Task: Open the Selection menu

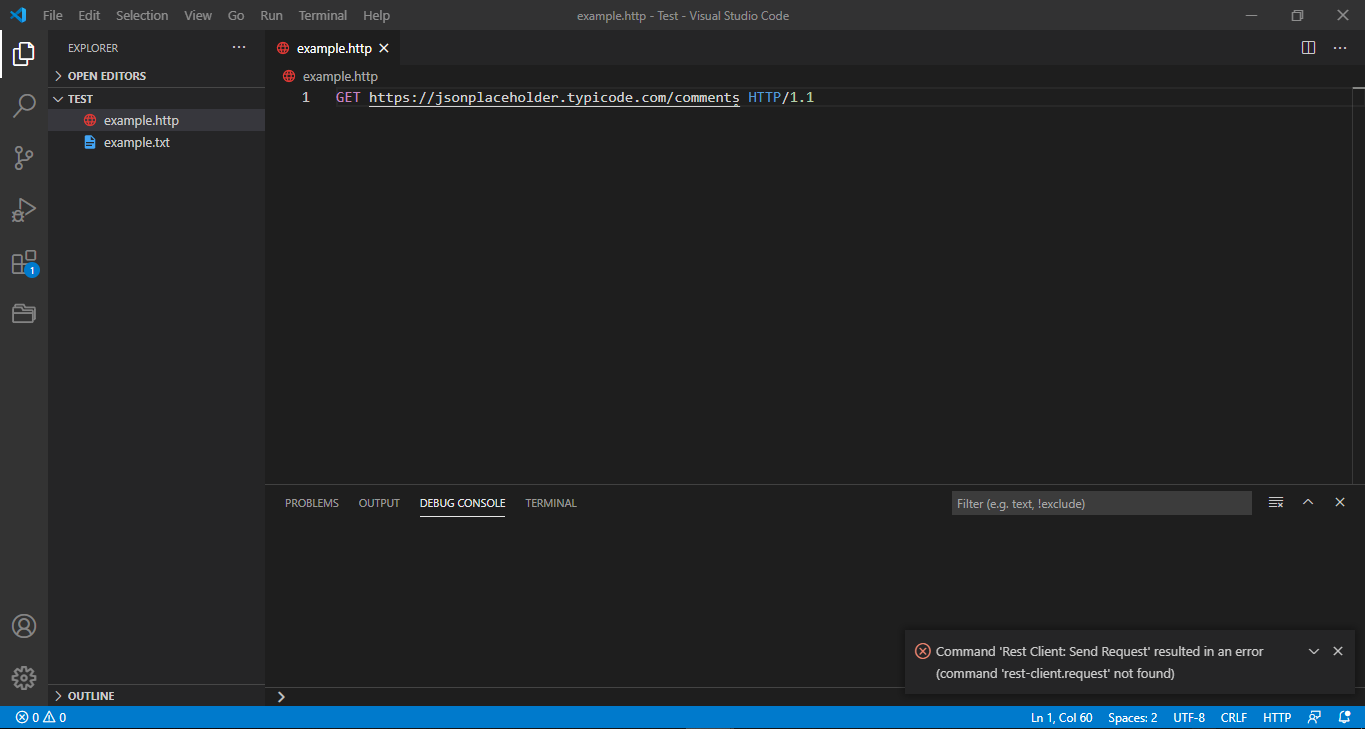Action: pyautogui.click(x=142, y=15)
